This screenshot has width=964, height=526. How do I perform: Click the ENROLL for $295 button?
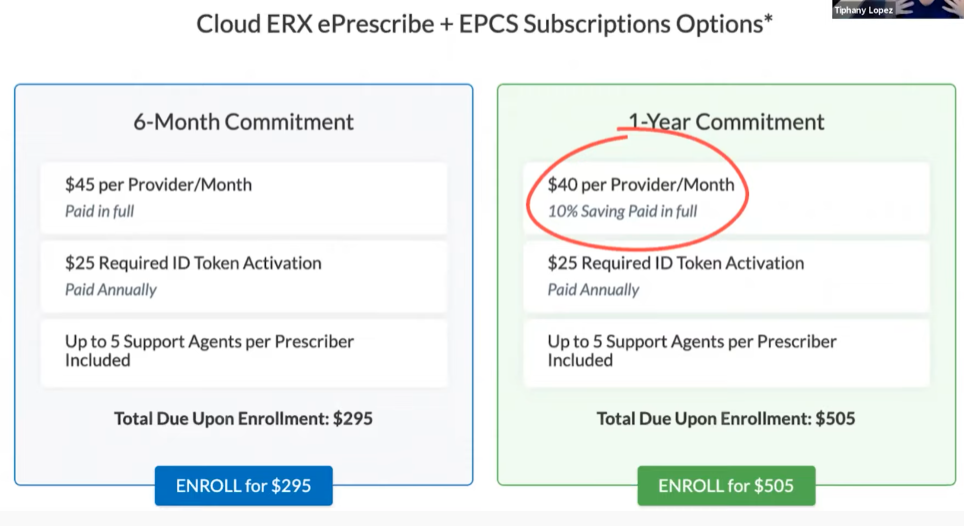[x=243, y=486]
